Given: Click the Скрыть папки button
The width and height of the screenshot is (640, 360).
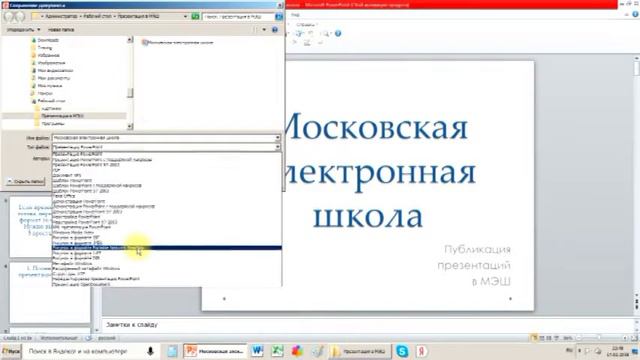Looking at the screenshot, I should coord(26,181).
